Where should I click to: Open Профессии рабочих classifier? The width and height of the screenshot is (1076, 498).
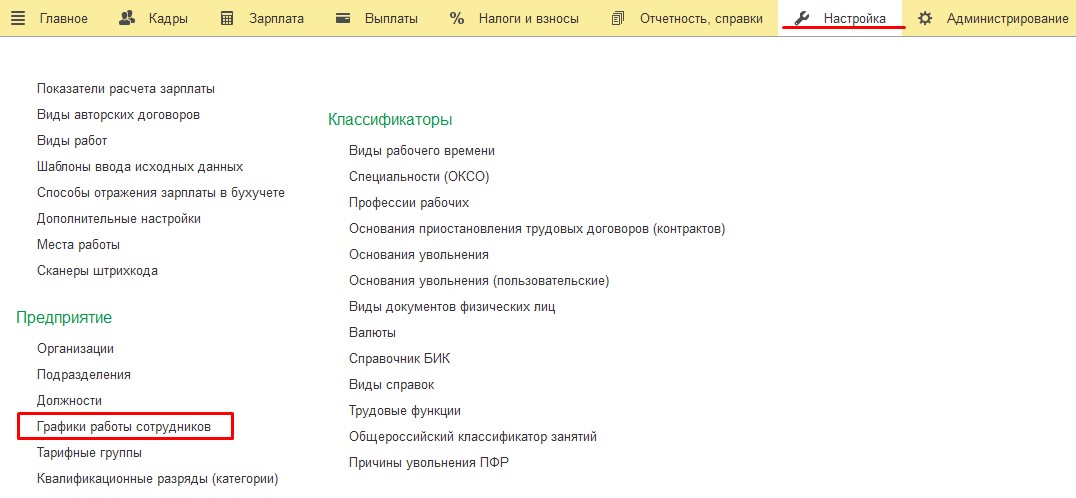click(x=409, y=202)
